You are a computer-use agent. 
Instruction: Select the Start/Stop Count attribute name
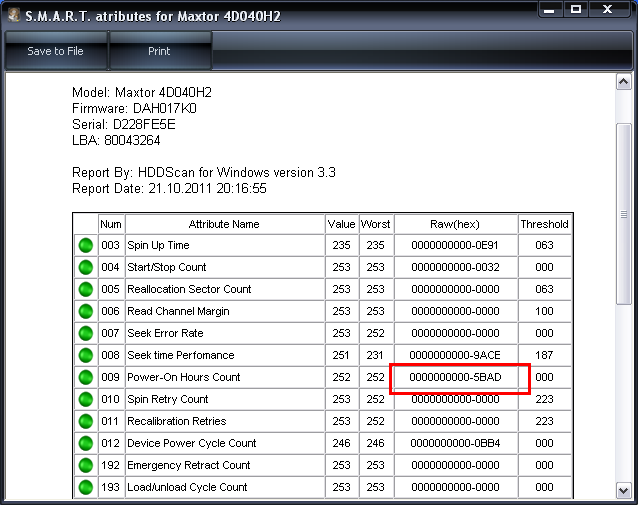(x=166, y=267)
